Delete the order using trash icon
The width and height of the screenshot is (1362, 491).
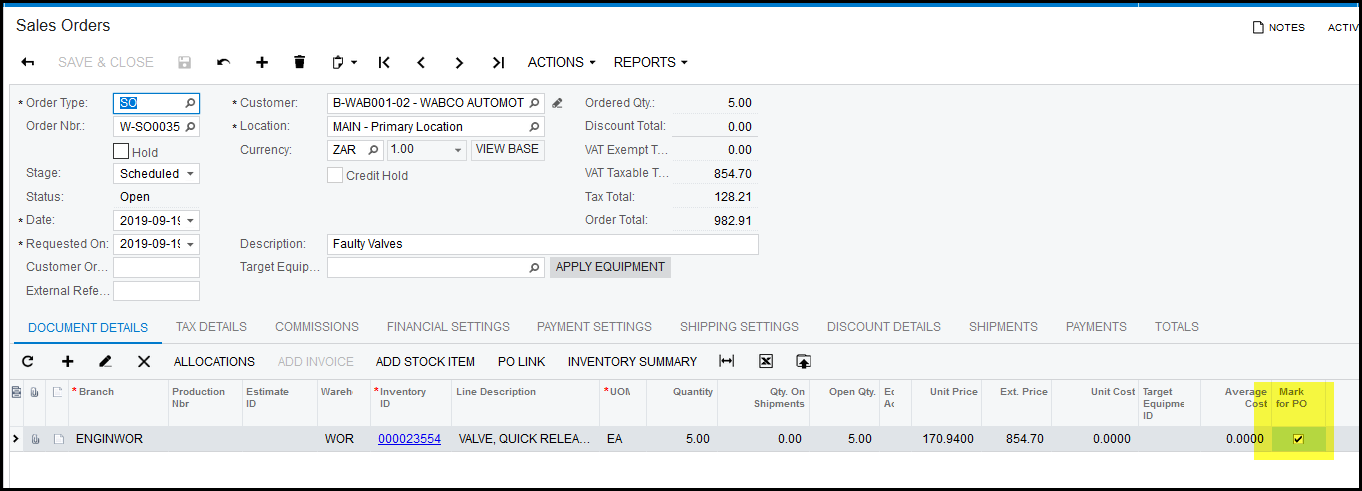[x=299, y=62]
